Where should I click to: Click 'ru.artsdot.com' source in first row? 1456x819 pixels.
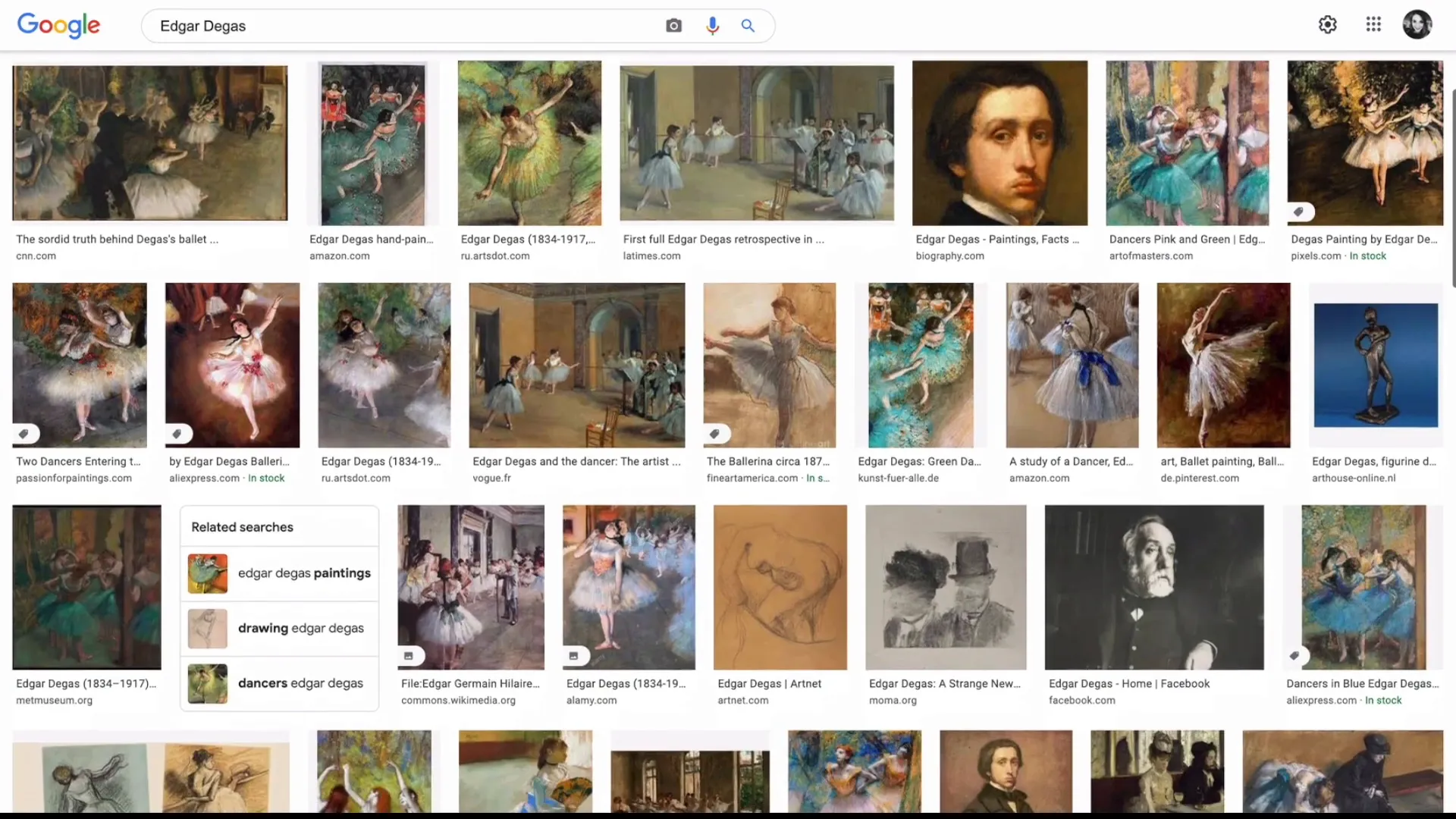pyautogui.click(x=495, y=256)
